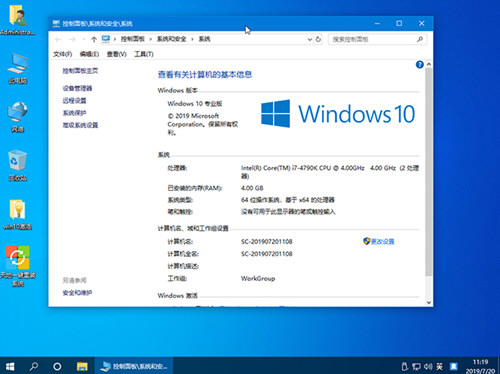
Task: Refresh the System control panel page
Action: (x=318, y=39)
